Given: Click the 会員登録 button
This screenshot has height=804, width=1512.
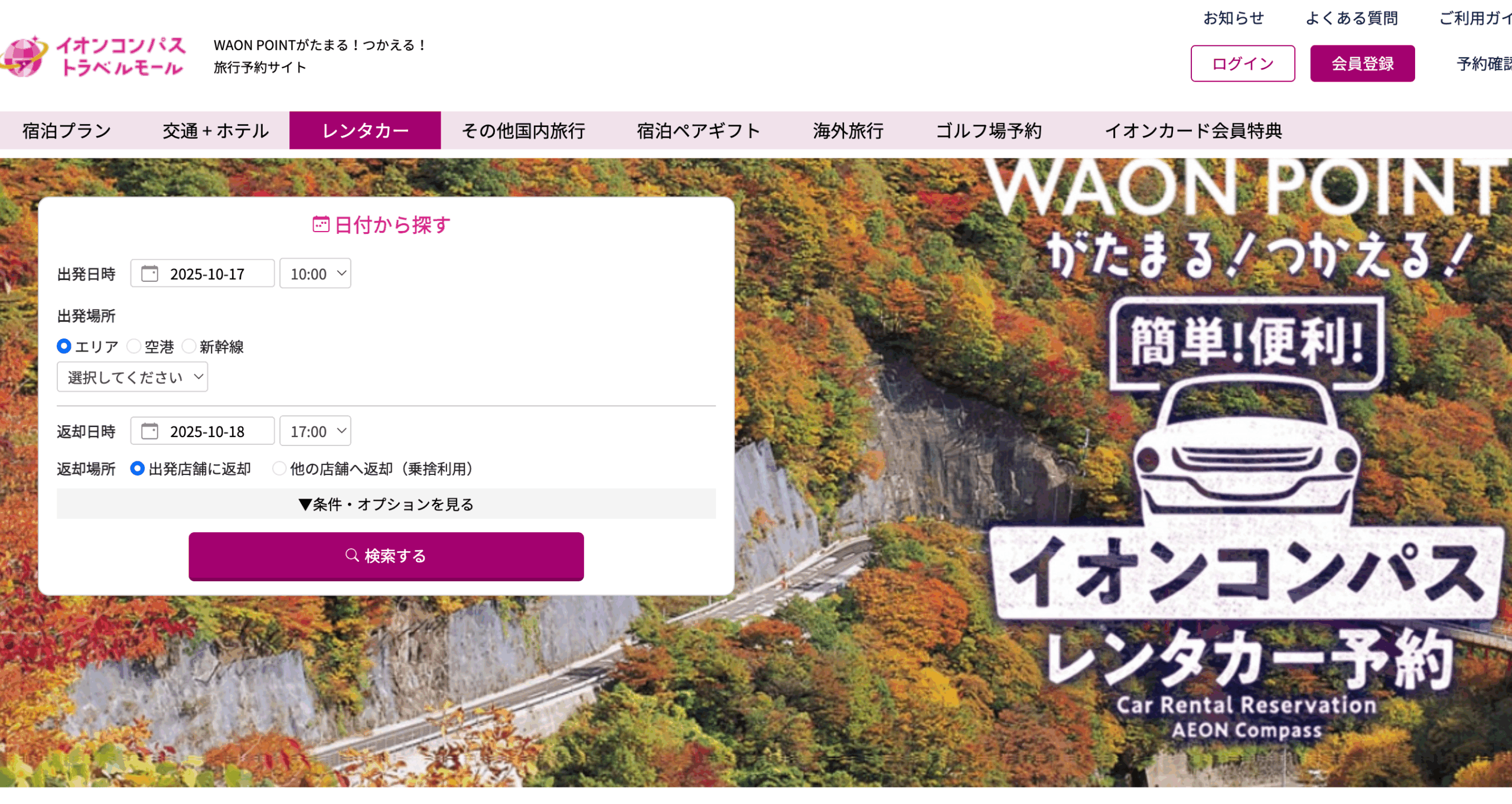Looking at the screenshot, I should (x=1363, y=63).
